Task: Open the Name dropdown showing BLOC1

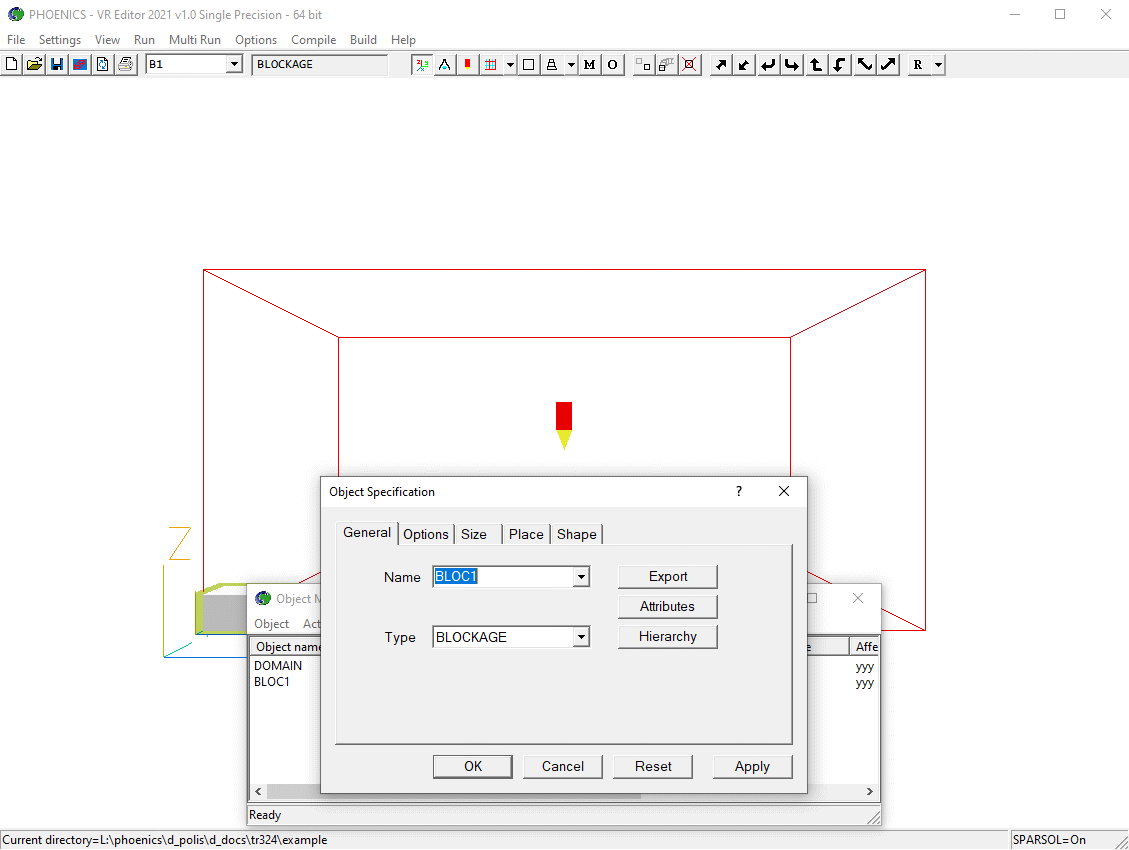Action: click(x=581, y=577)
